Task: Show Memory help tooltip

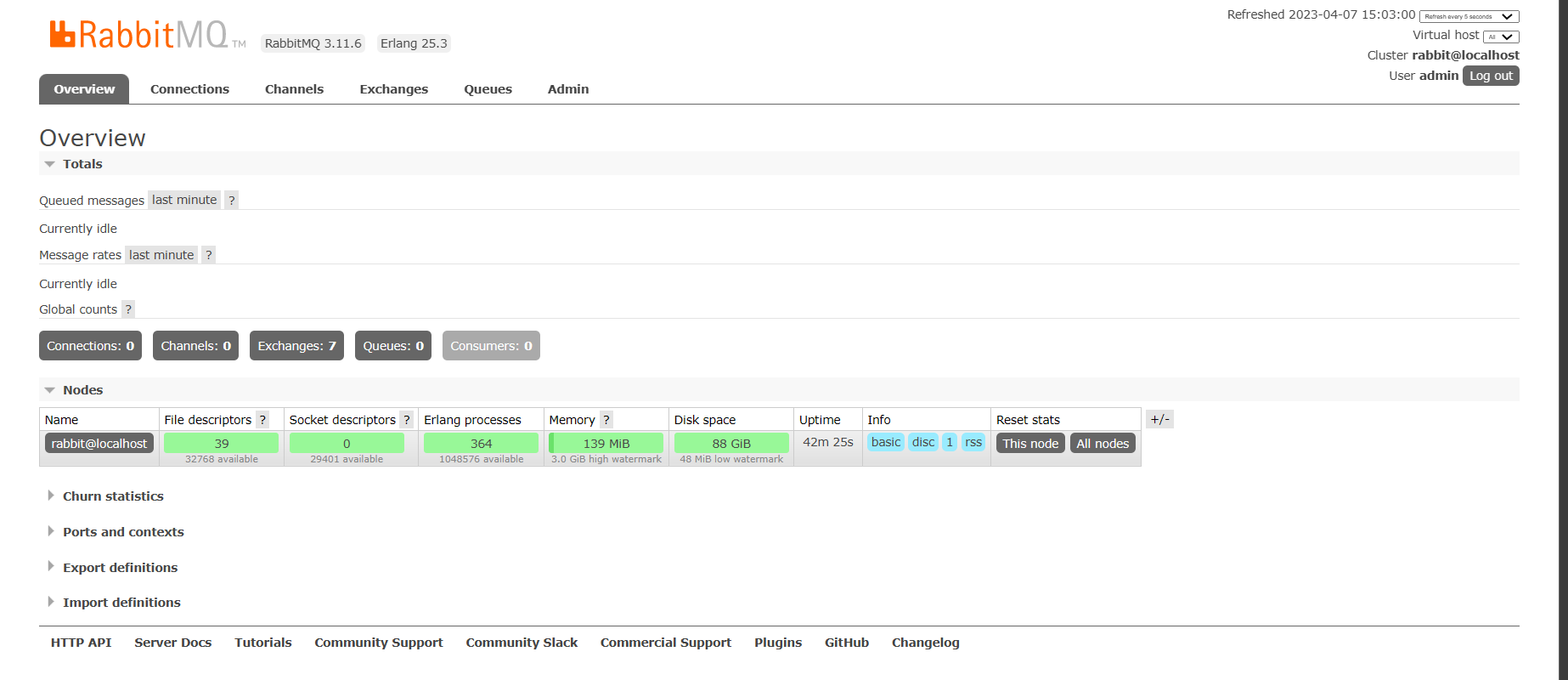Action: coord(606,420)
